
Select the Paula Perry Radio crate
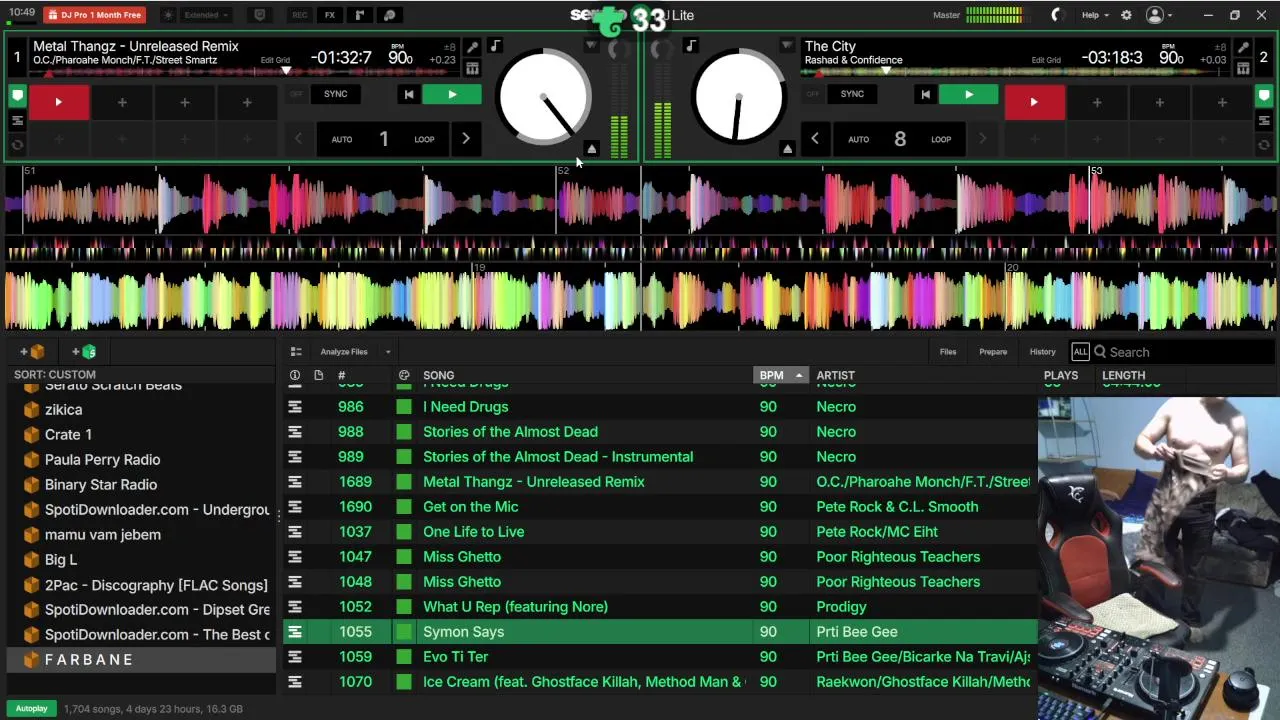[x=102, y=460]
